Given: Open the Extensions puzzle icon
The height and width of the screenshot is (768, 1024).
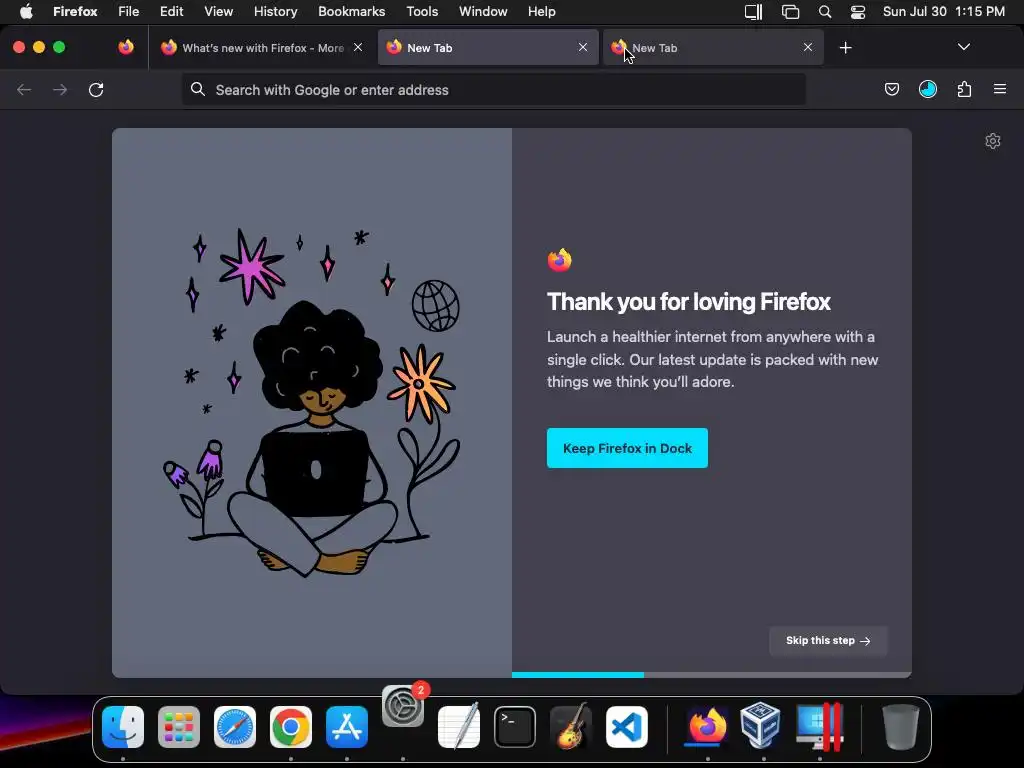Looking at the screenshot, I should [964, 89].
